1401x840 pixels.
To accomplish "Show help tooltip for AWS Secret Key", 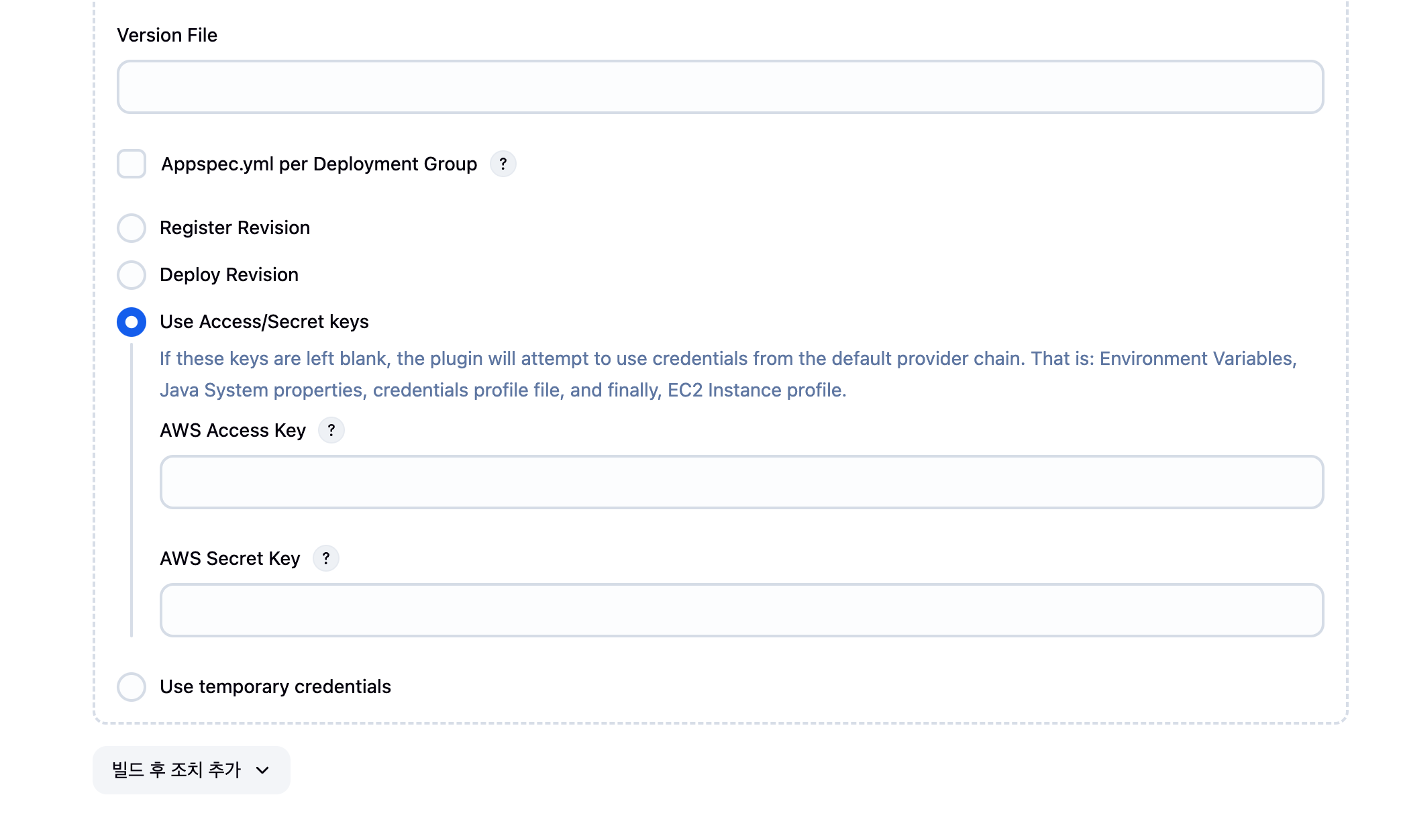I will (x=325, y=558).
